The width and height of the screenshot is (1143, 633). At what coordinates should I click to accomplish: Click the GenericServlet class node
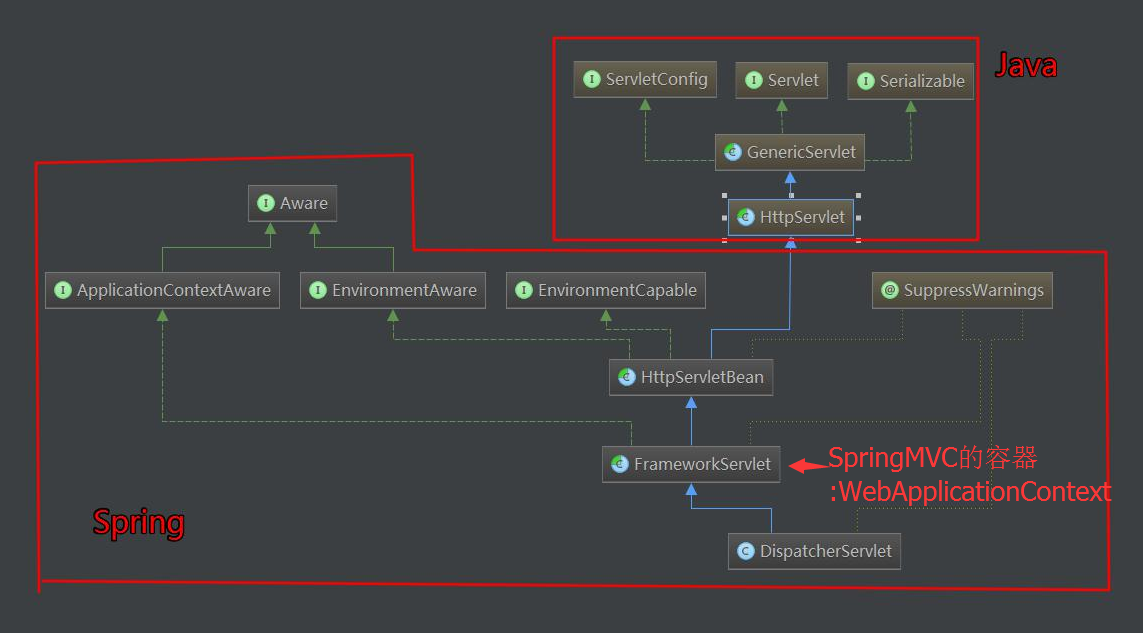coord(790,152)
